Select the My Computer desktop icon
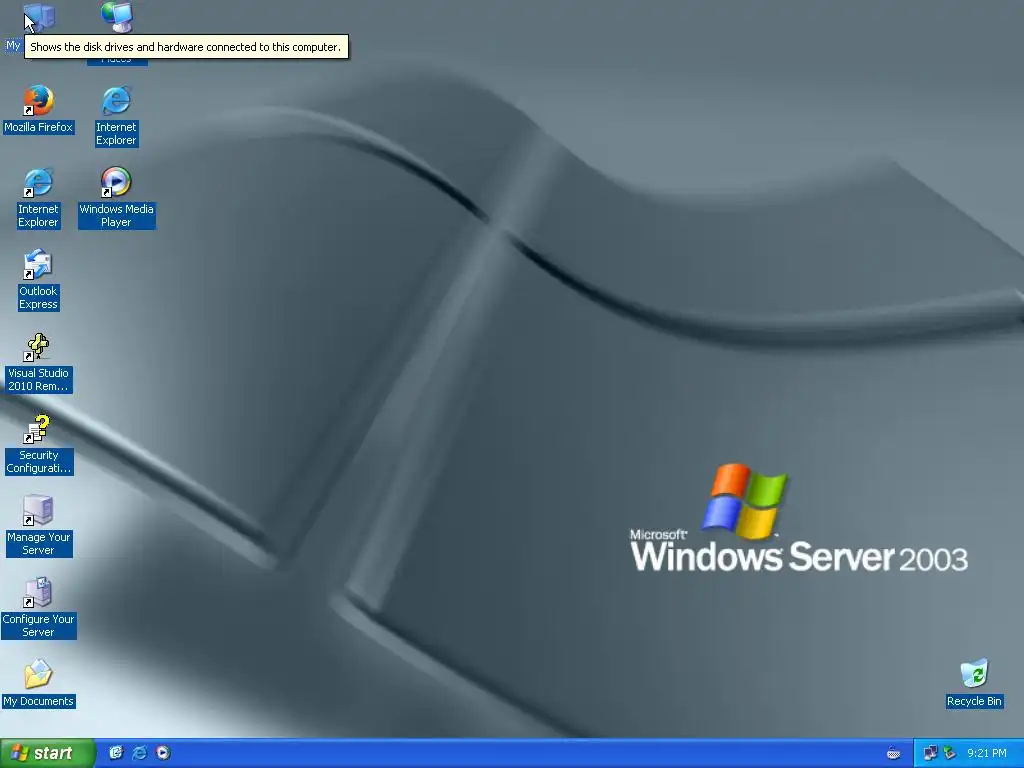 click(x=38, y=18)
